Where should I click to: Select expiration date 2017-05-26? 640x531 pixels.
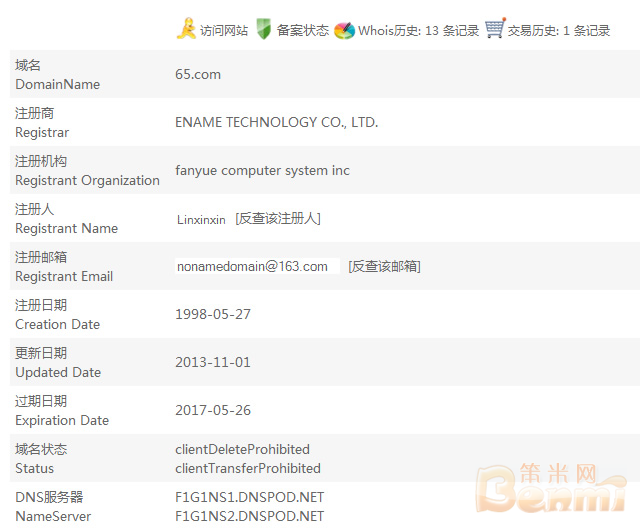pos(213,410)
